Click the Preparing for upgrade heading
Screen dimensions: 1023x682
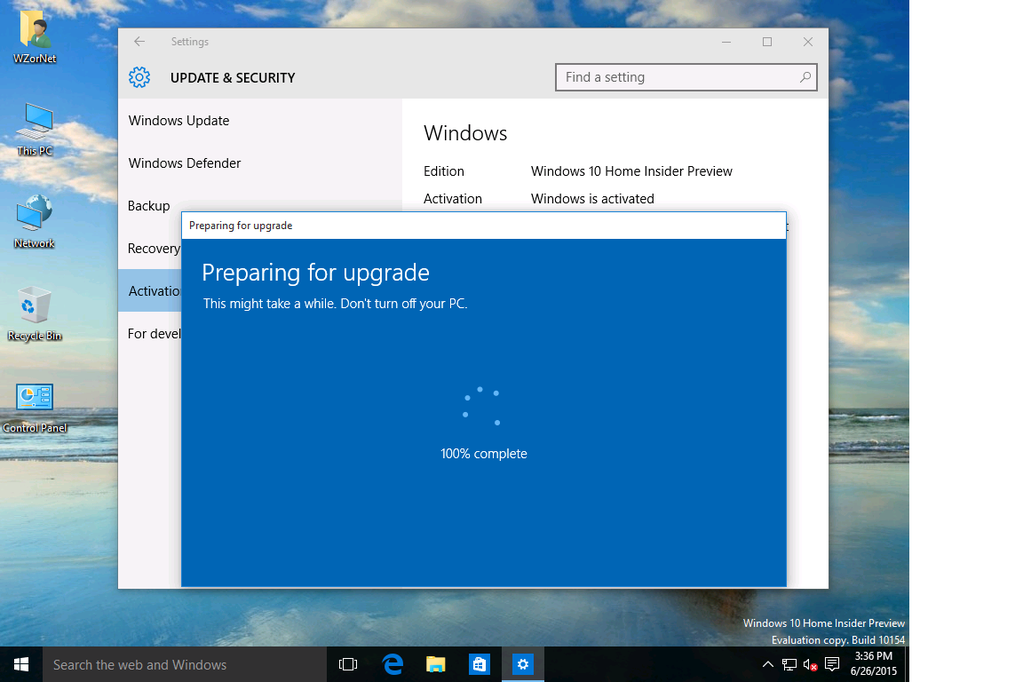[316, 273]
